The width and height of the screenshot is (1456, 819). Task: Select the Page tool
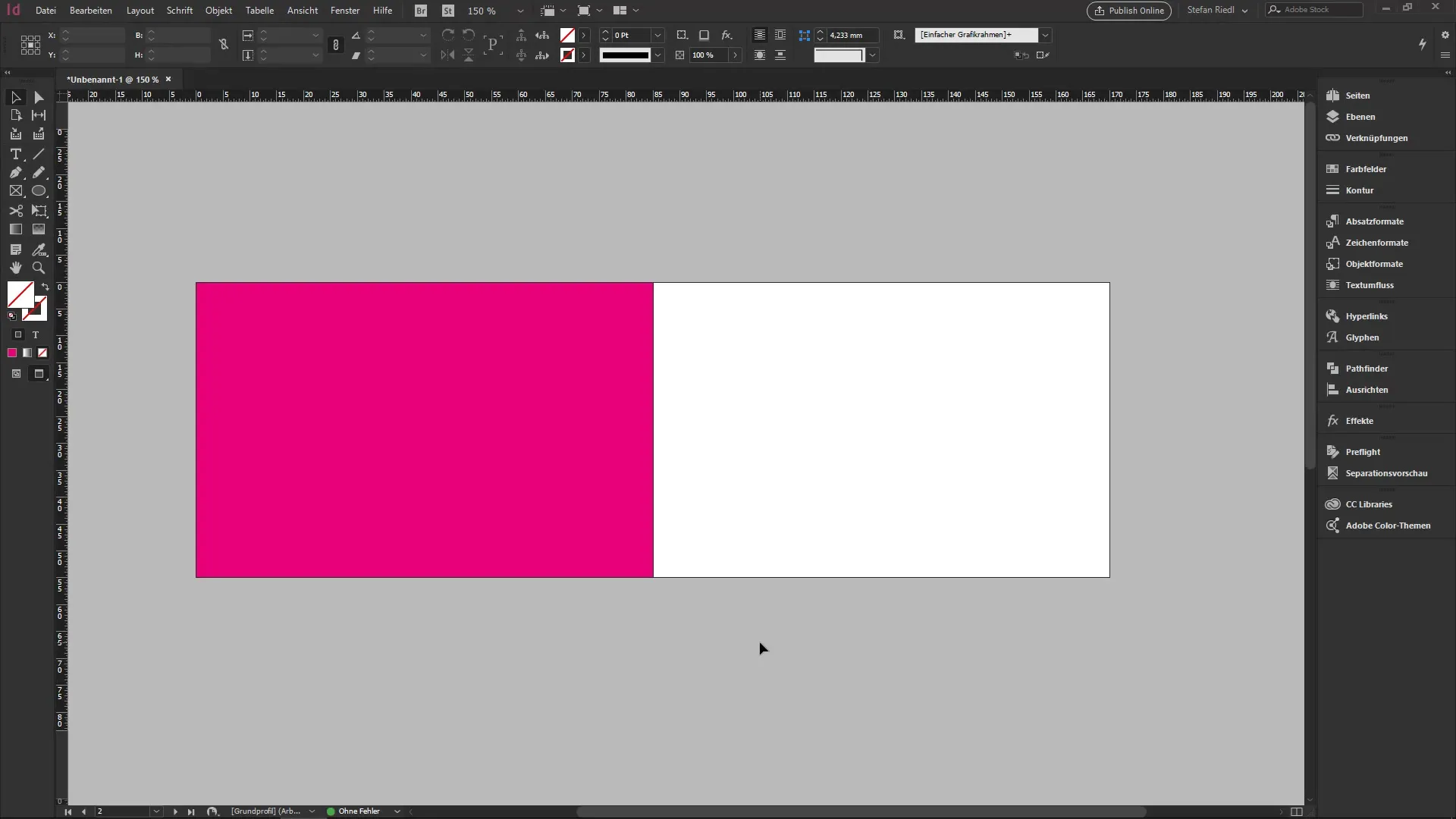click(x=15, y=115)
